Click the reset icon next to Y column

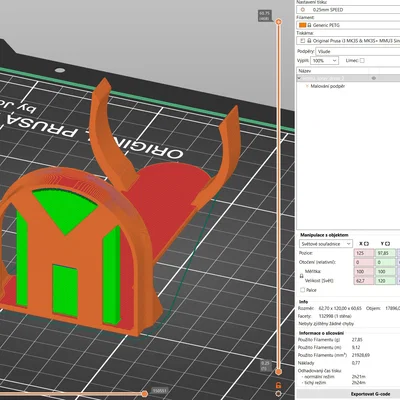[387, 244]
